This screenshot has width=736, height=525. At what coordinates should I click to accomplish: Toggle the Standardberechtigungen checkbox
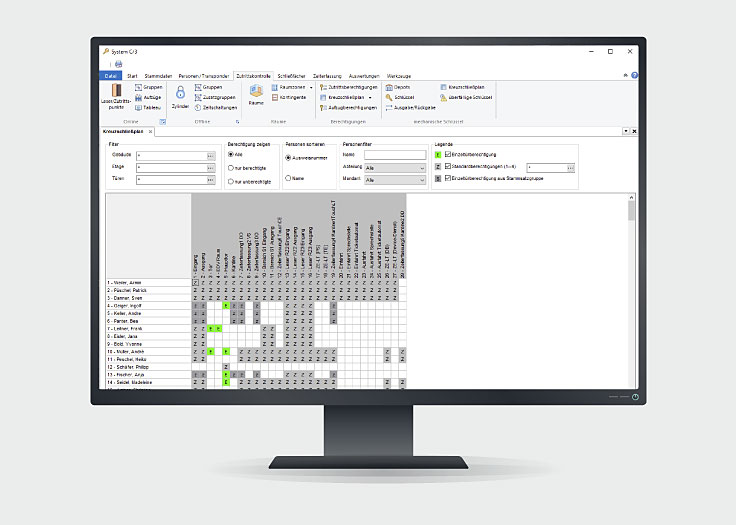pyautogui.click(x=448, y=166)
